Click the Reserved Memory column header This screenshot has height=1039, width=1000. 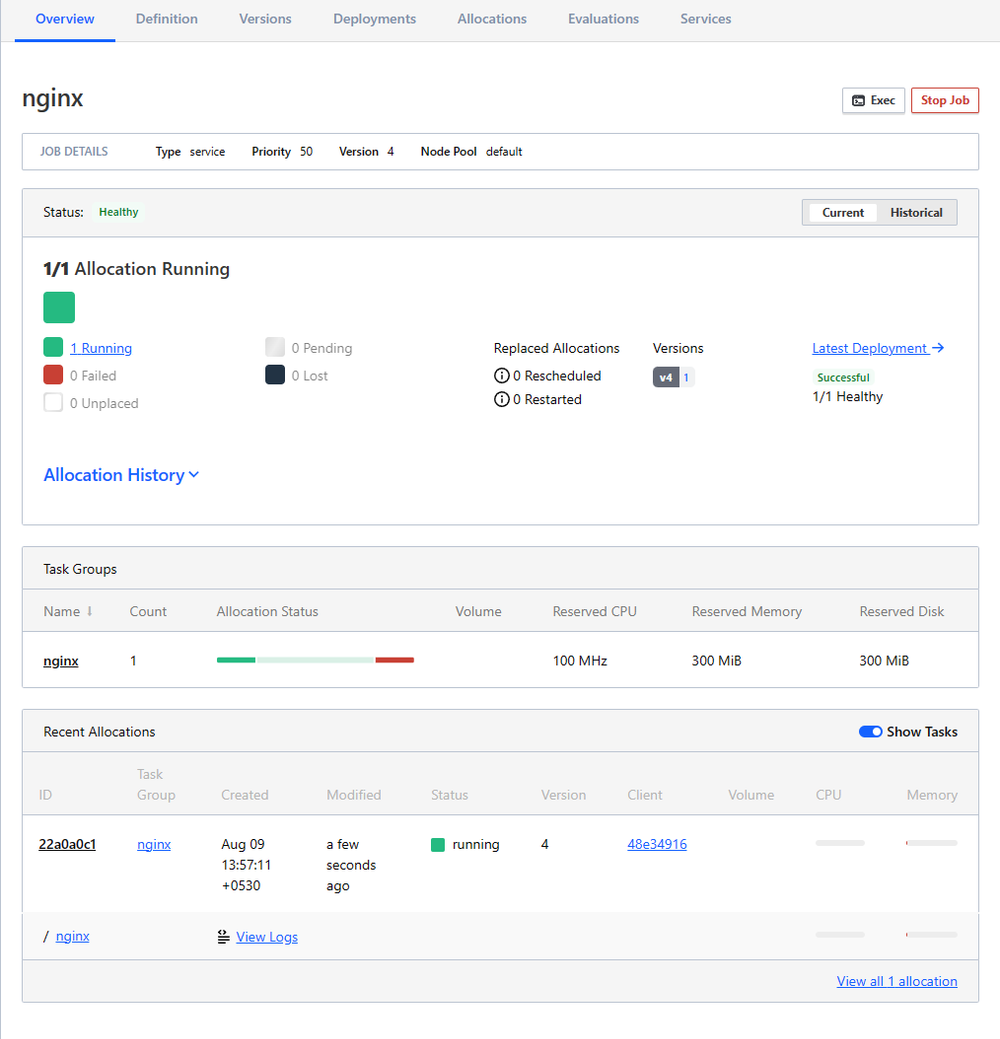(x=747, y=612)
